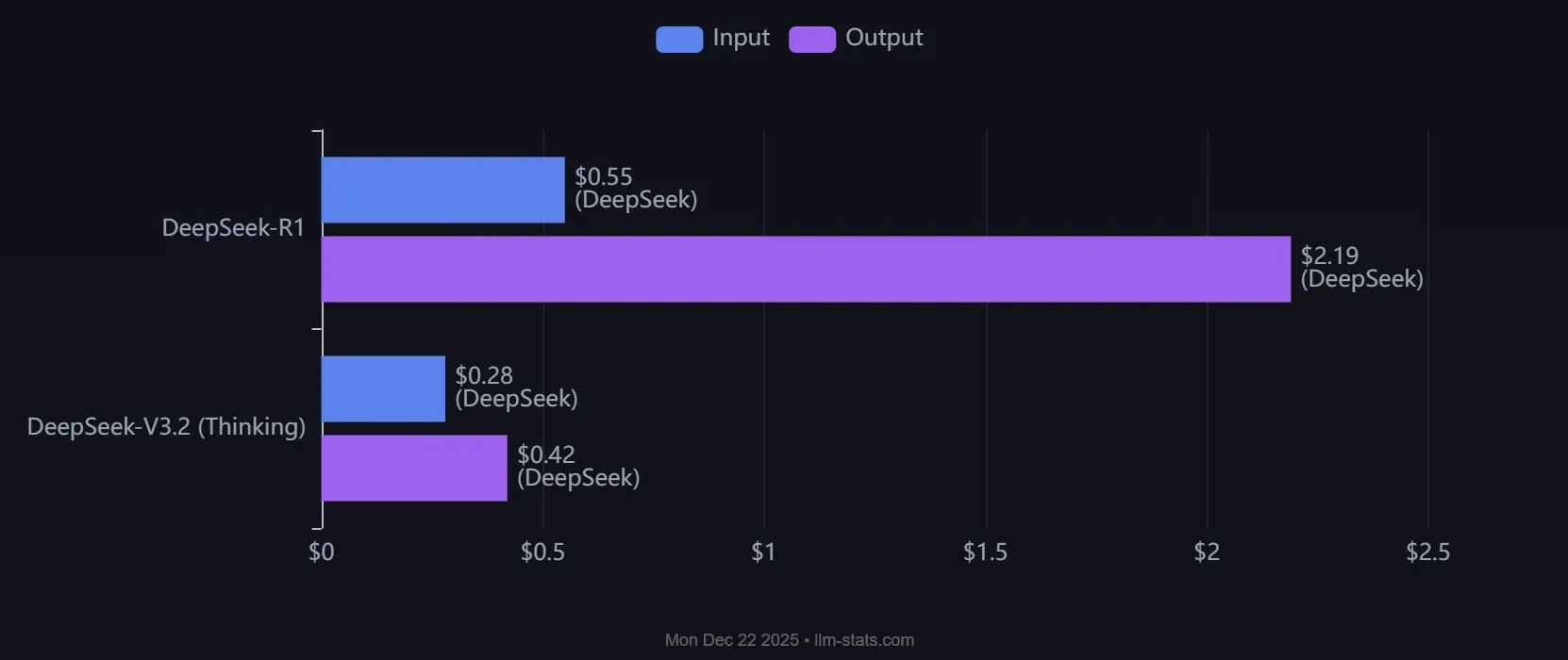Select the $1.5 x-axis tick label
The height and width of the screenshot is (660, 1568).
point(985,553)
